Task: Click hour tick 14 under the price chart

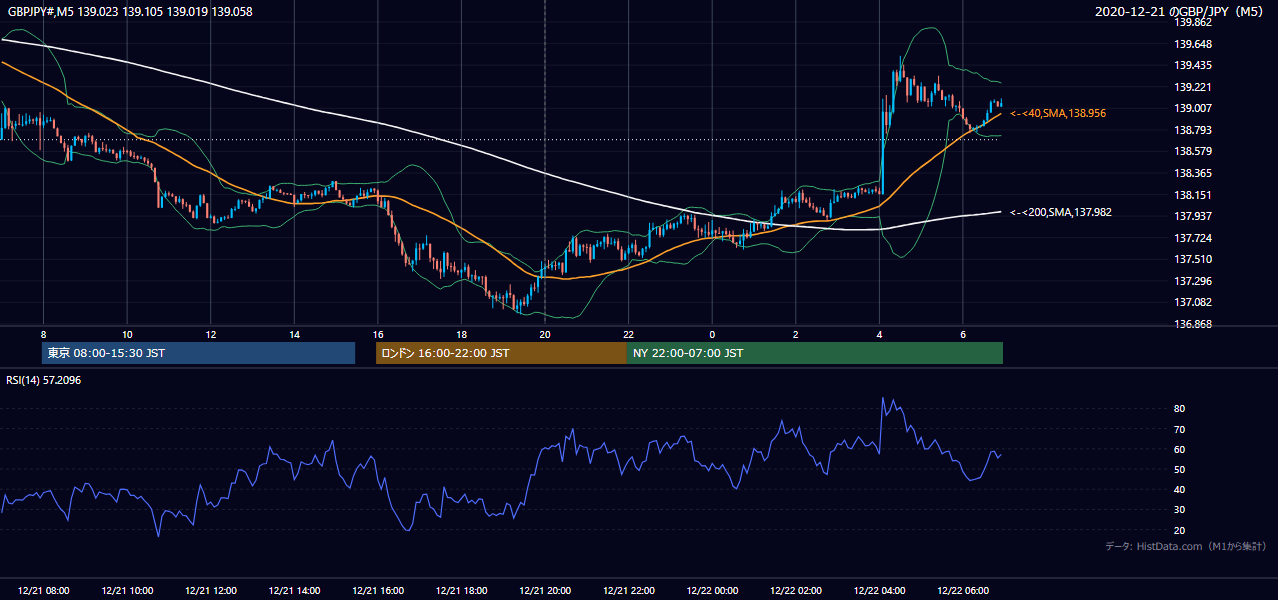Action: point(294,334)
